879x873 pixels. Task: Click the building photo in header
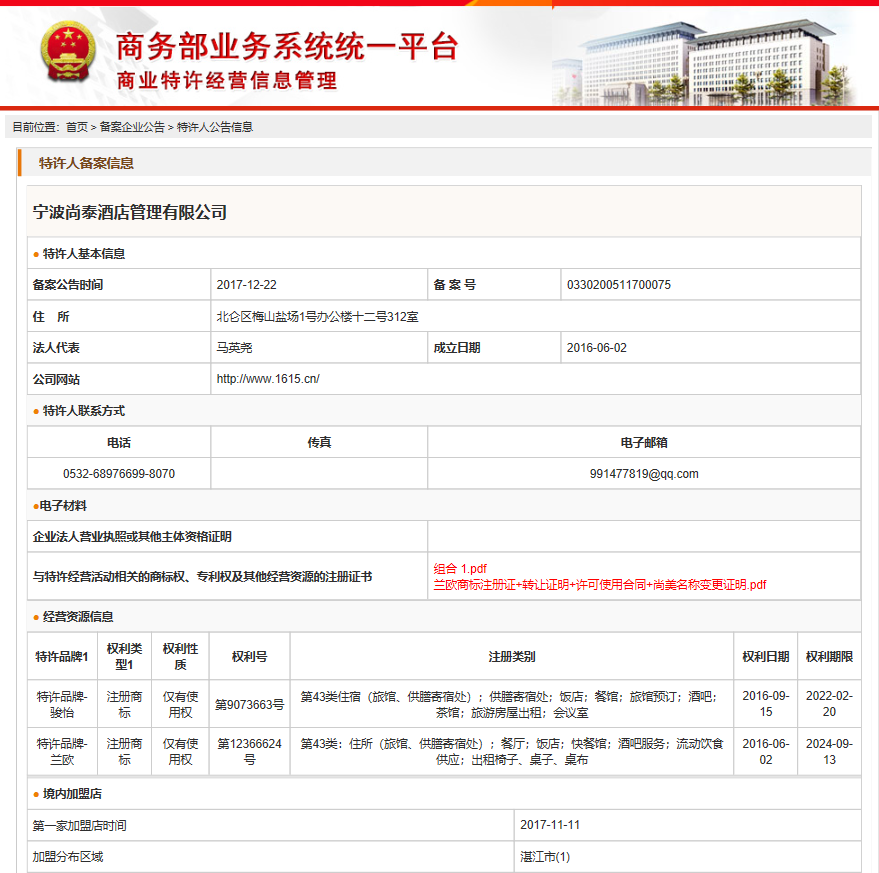click(x=706, y=63)
